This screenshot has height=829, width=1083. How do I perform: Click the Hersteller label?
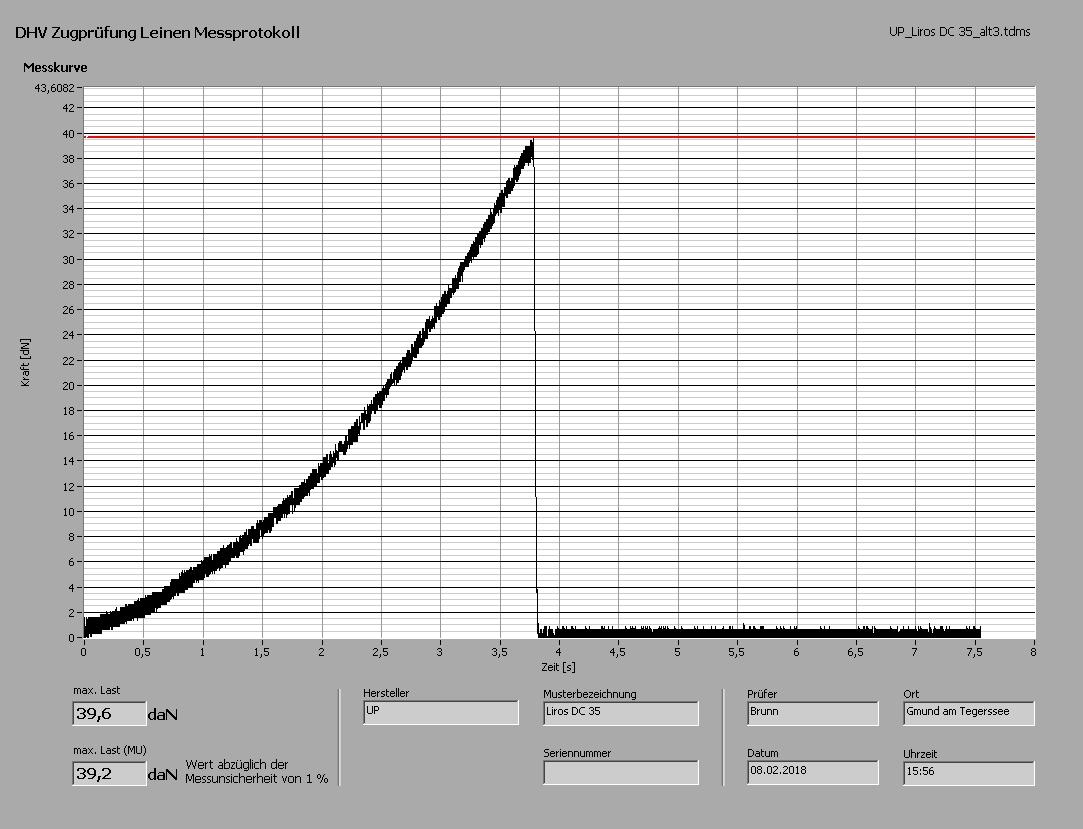pyautogui.click(x=386, y=693)
